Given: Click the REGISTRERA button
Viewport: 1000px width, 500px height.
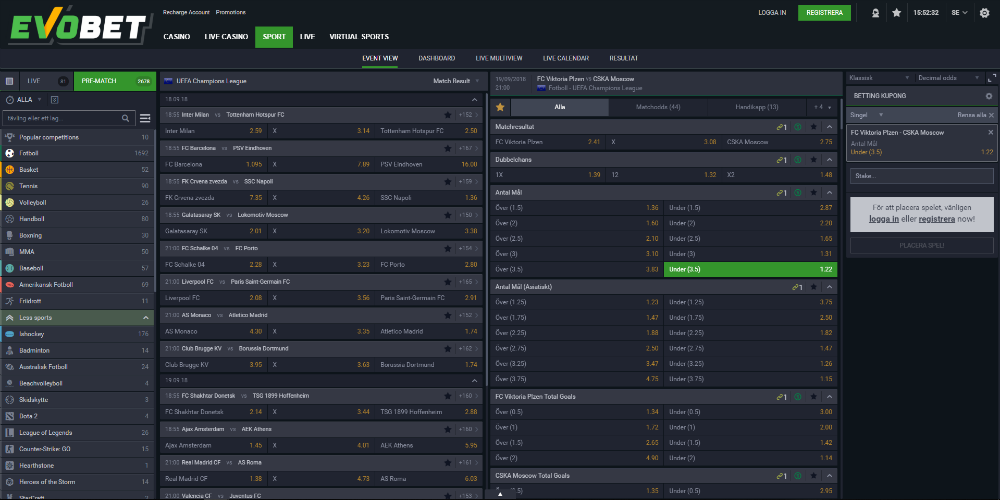Looking at the screenshot, I should point(824,13).
